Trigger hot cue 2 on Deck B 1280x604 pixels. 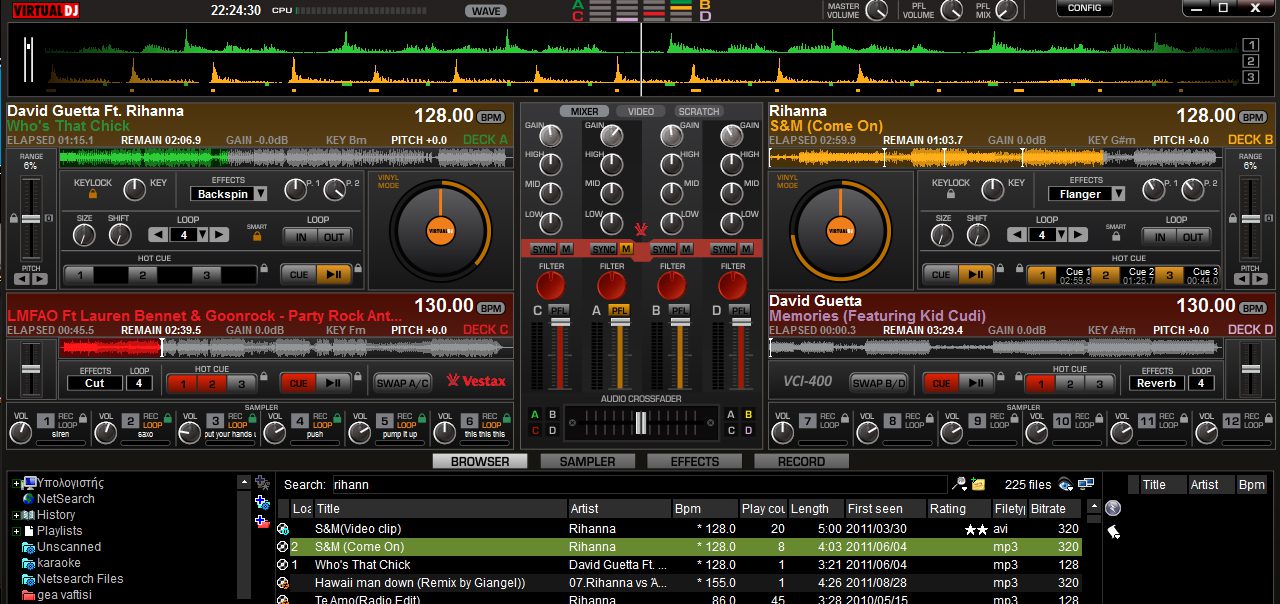pos(1105,275)
